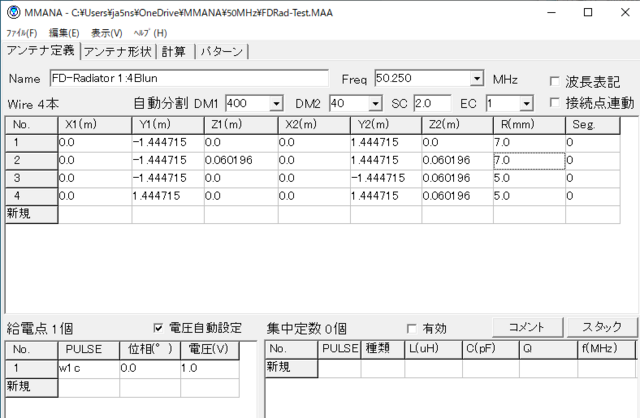The image size is (640, 418).
Task: Enable the 波長表記 checkbox
Action: 554,81
